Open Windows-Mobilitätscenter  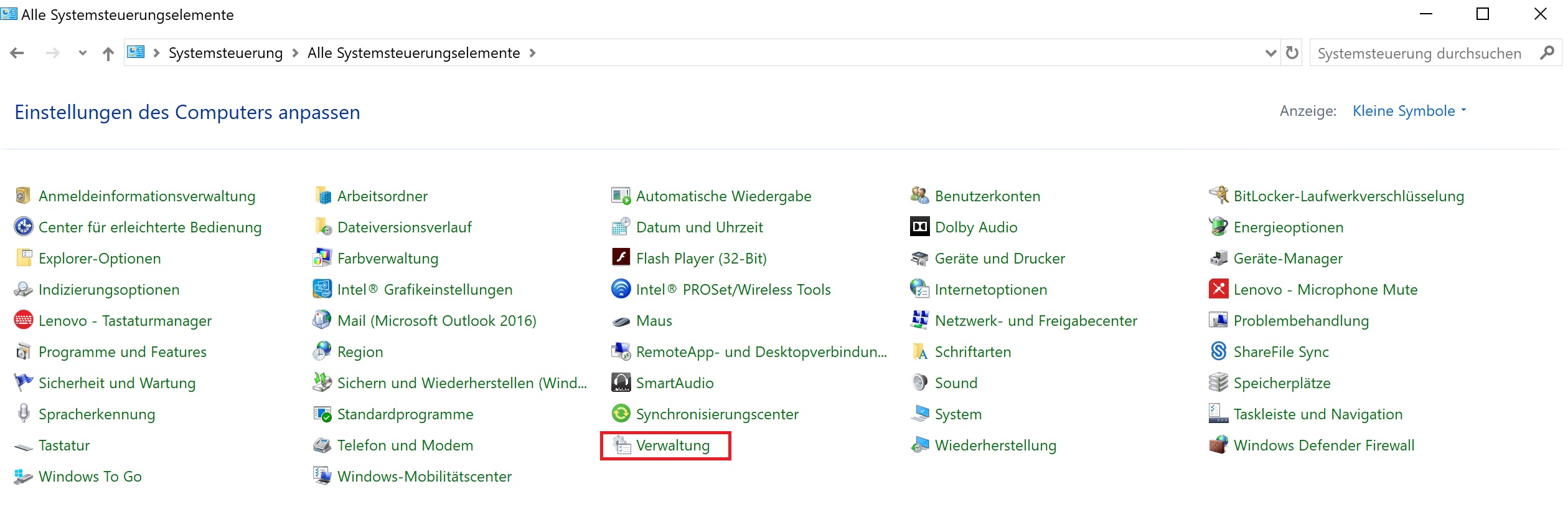click(425, 477)
